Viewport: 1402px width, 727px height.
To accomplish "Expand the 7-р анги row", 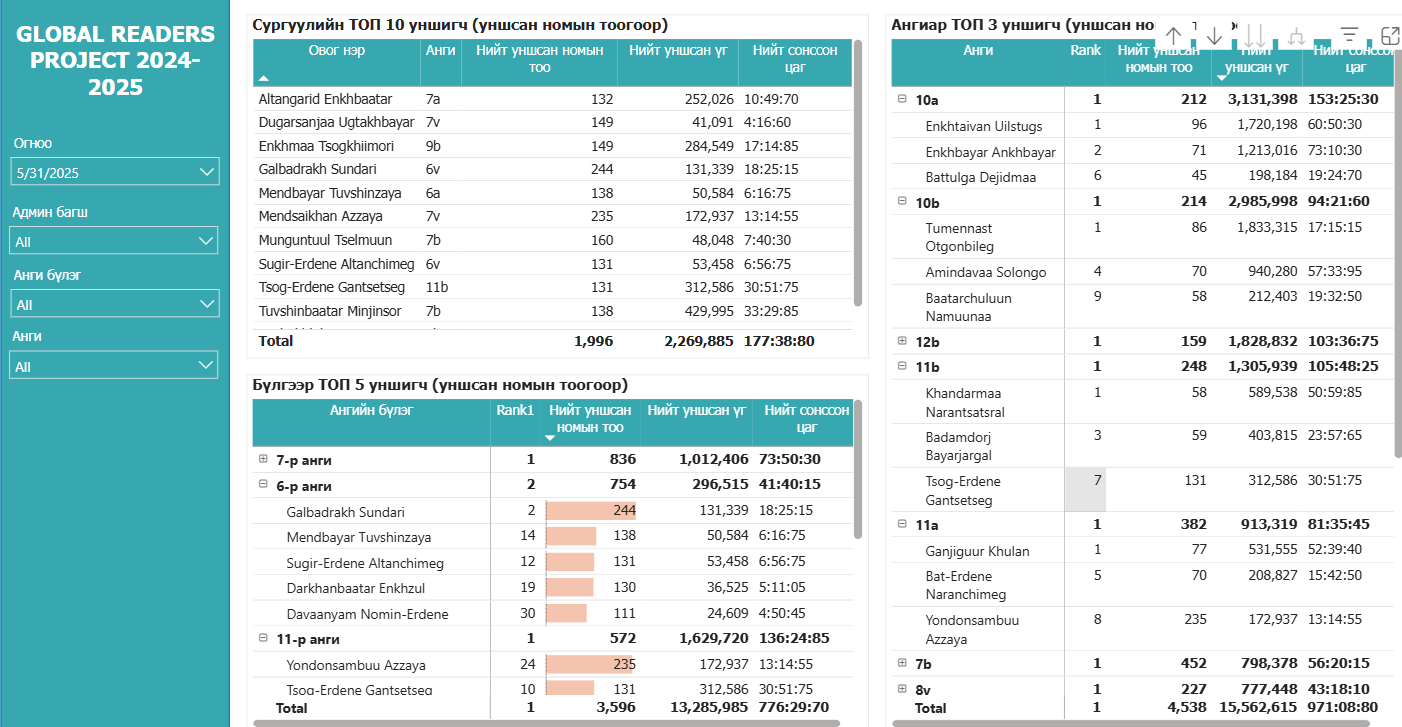I will [x=264, y=459].
